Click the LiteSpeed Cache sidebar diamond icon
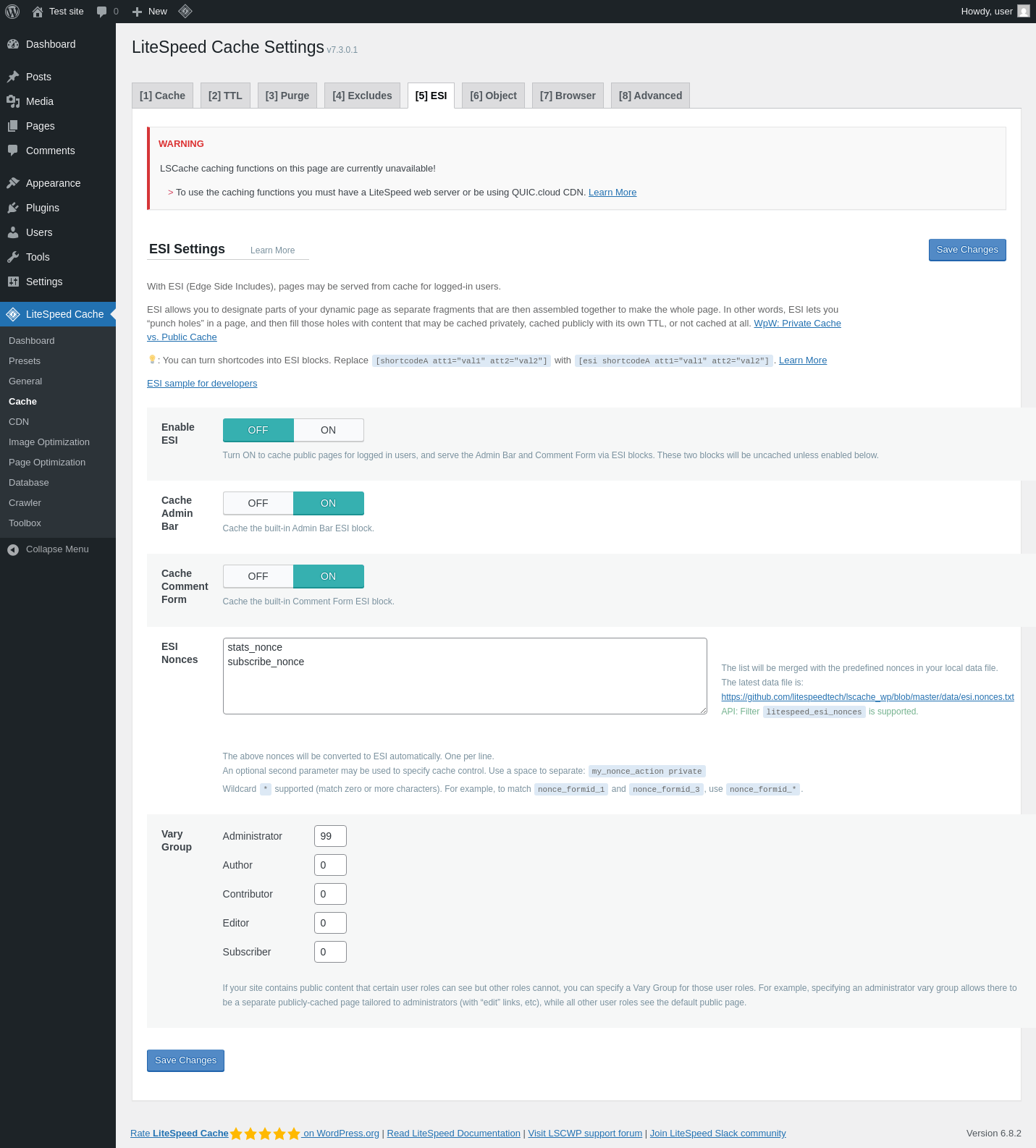This screenshot has width=1036, height=1148. tap(13, 314)
